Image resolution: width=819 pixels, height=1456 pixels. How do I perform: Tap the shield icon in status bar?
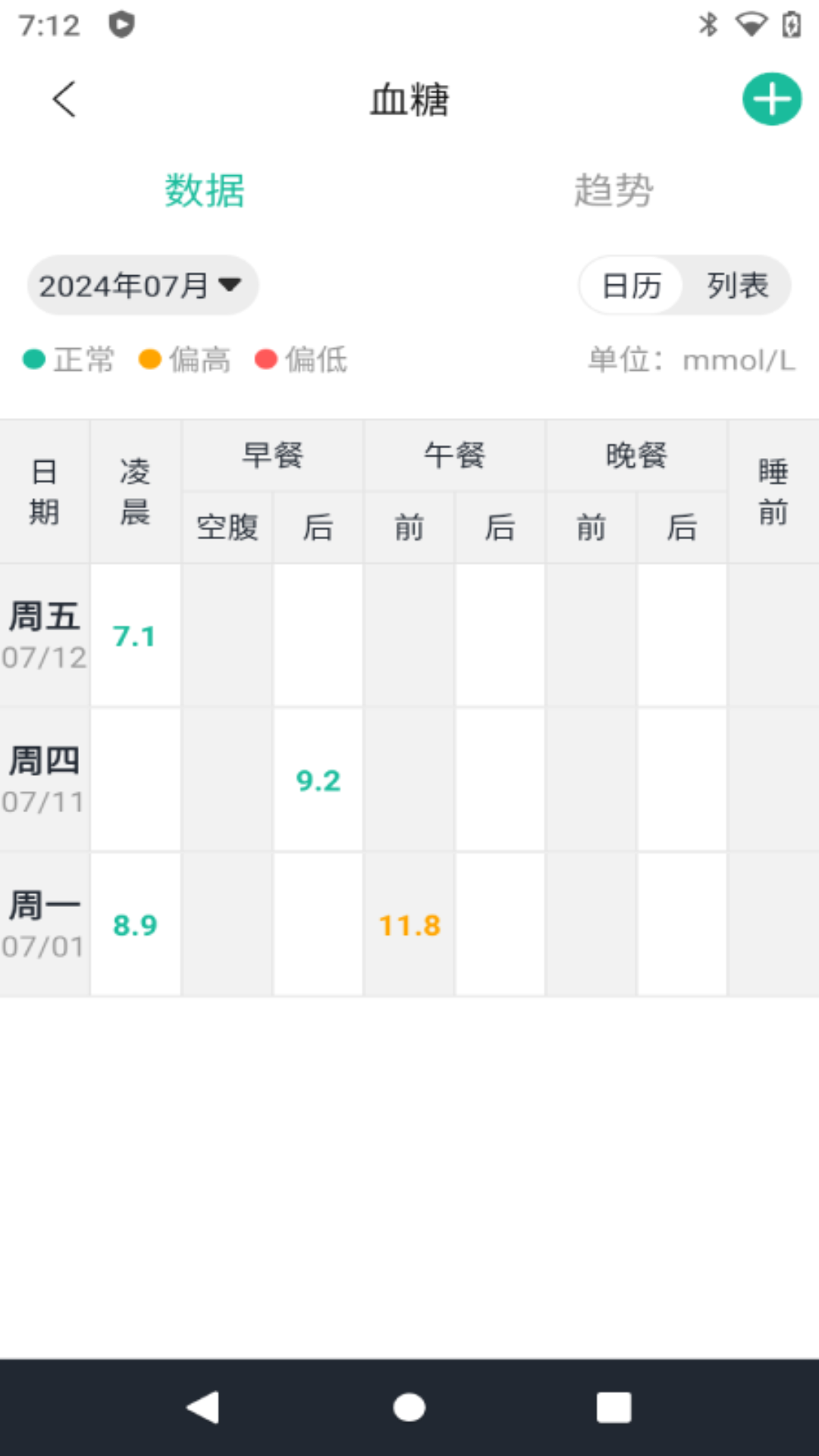point(121,25)
